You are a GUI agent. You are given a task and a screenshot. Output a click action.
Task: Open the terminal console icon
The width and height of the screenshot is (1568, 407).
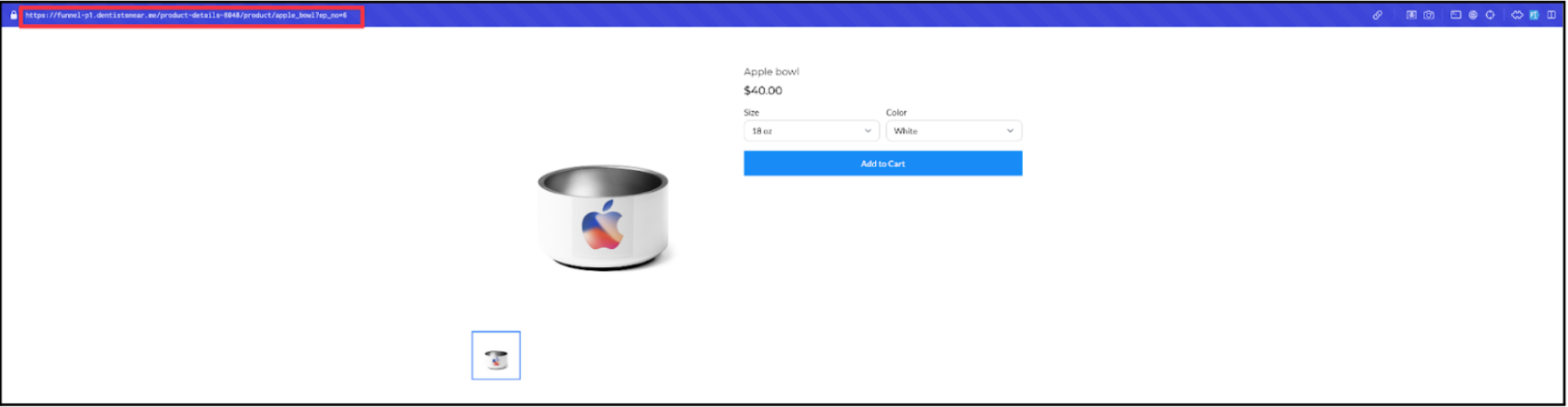[1456, 15]
